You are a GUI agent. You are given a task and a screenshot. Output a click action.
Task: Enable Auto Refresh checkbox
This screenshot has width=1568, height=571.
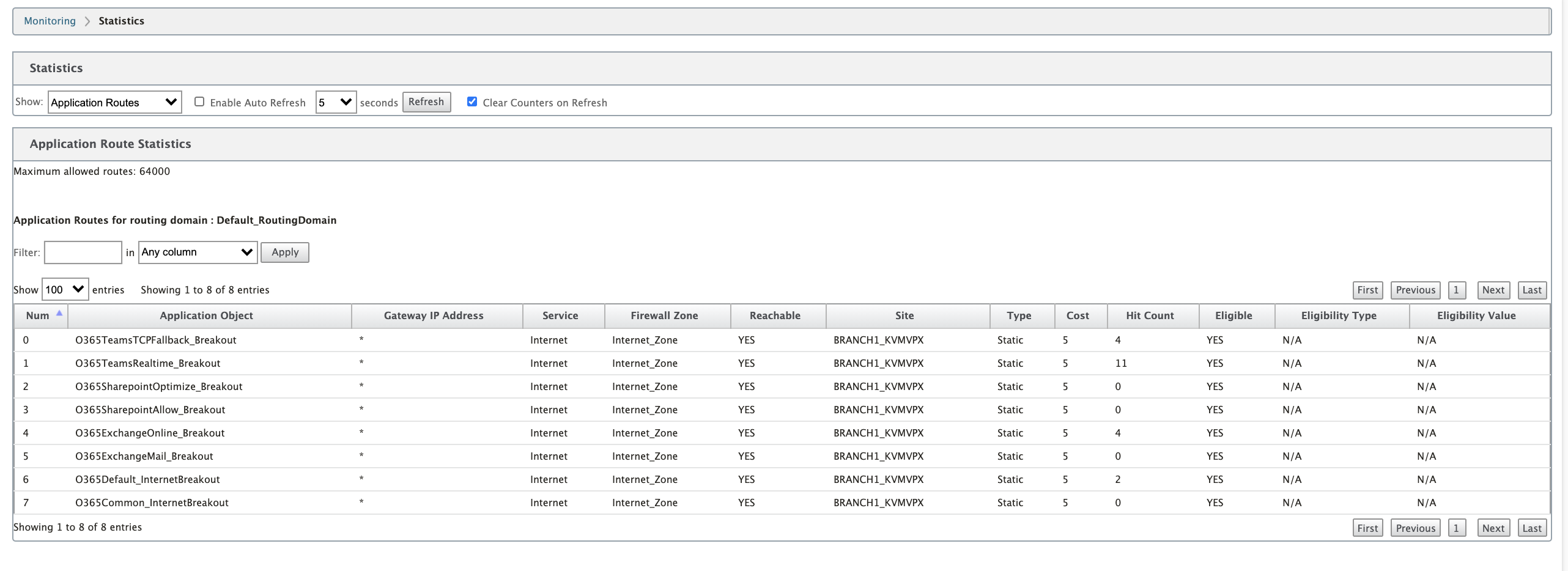(199, 102)
